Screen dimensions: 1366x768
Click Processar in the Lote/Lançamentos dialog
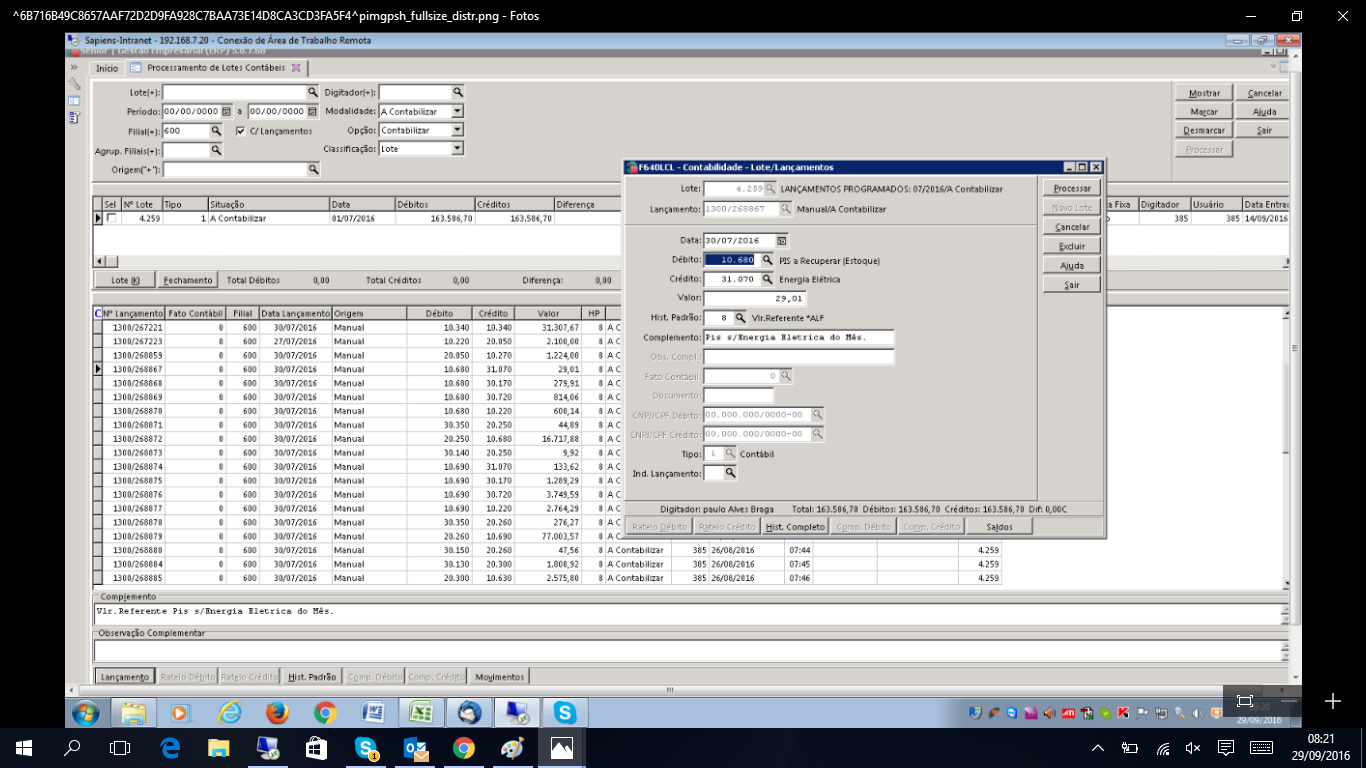coord(1071,188)
